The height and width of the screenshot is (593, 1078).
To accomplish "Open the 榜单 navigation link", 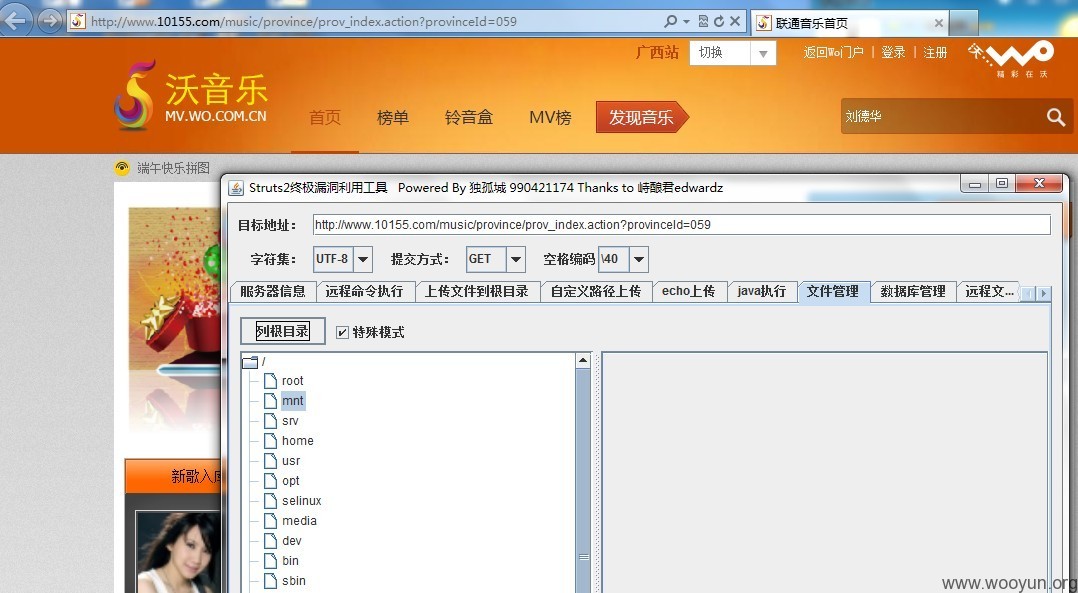I will pos(393,118).
